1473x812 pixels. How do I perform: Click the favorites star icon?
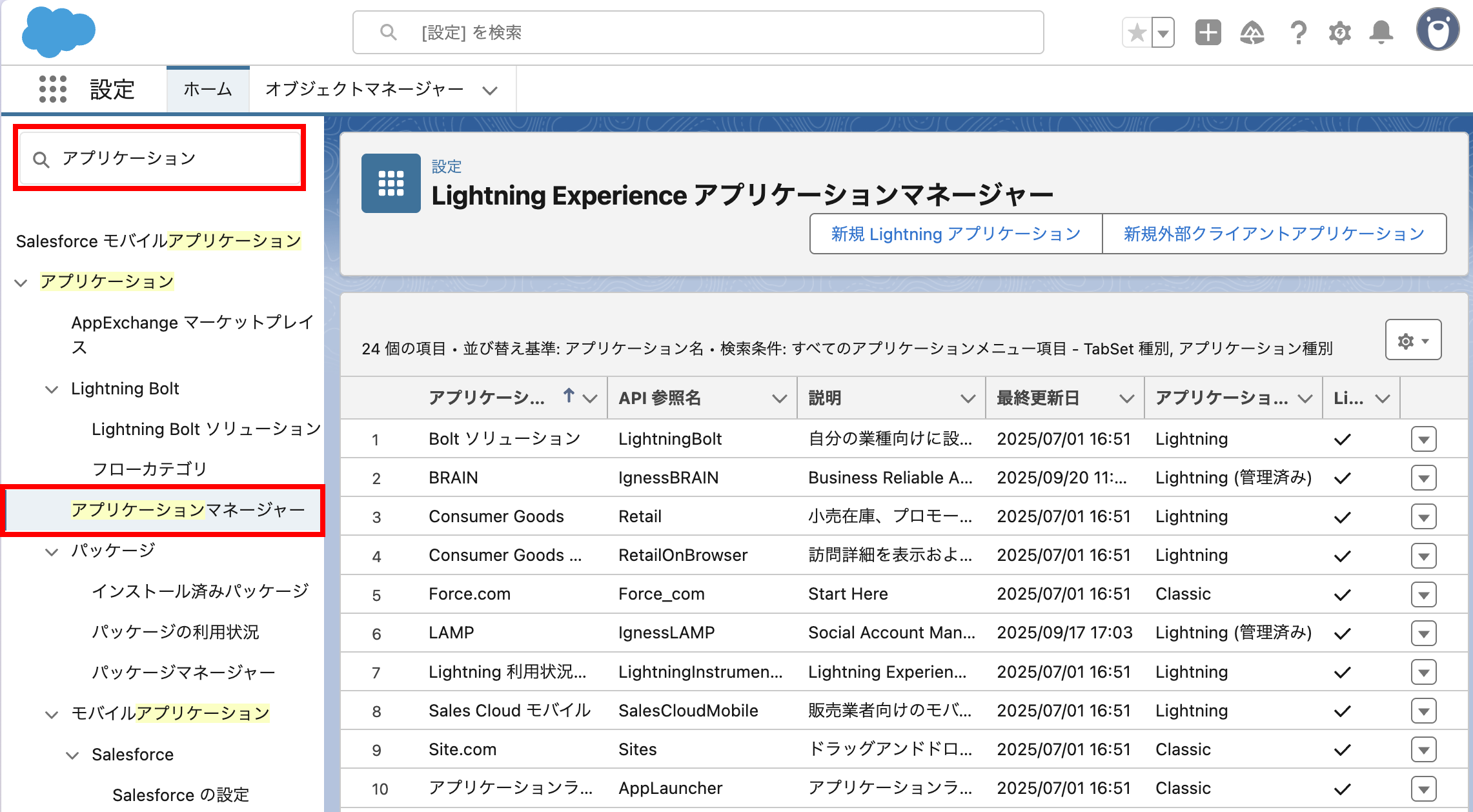coord(1137,32)
